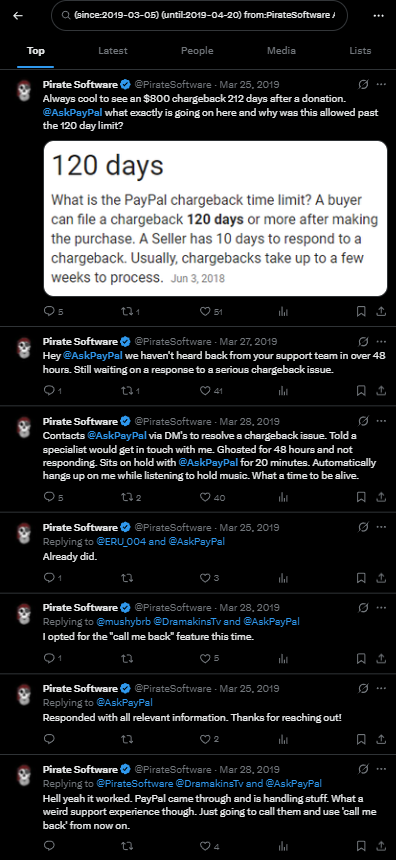Open the @mushybrb profile link
Viewport: 396px width, 860px height.
click(122, 621)
